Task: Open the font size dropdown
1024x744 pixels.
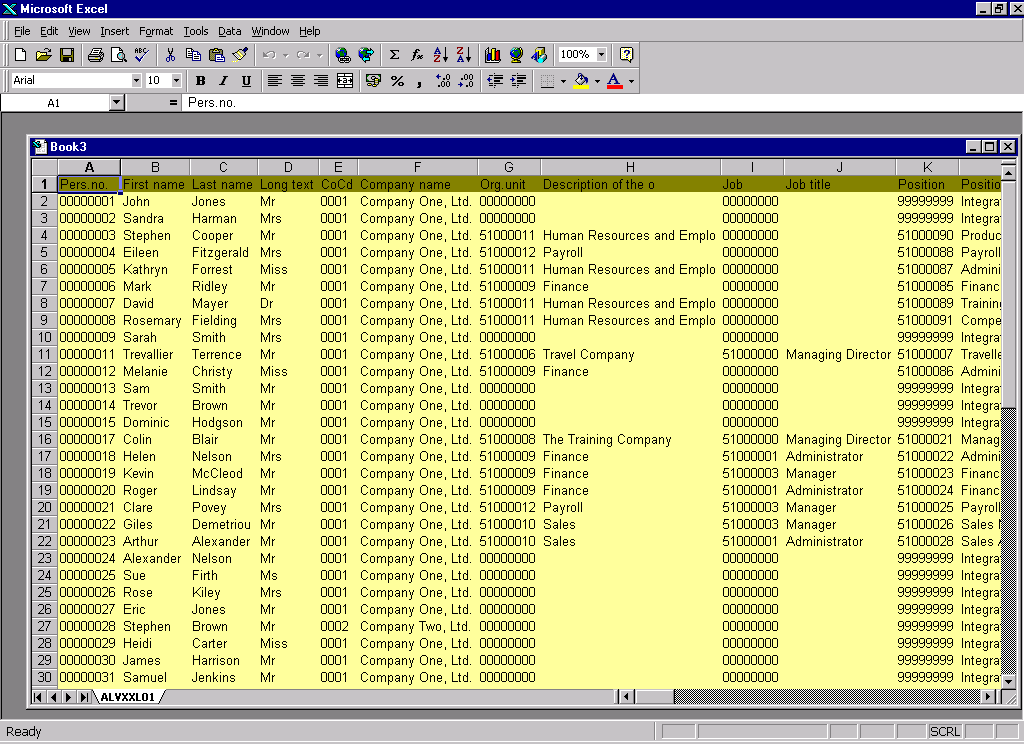Action: click(x=176, y=80)
